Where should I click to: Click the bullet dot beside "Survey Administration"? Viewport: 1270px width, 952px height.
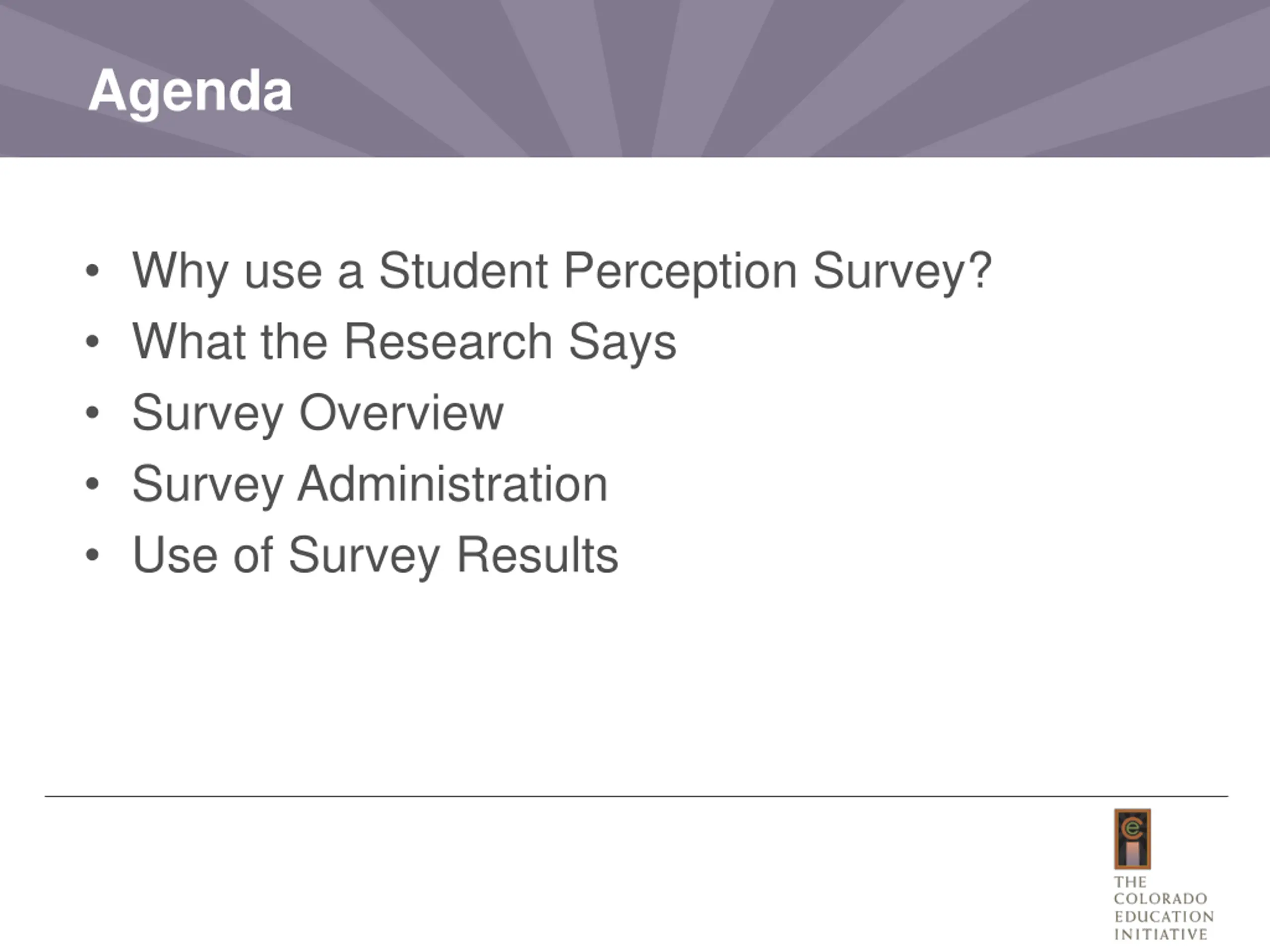pos(92,484)
